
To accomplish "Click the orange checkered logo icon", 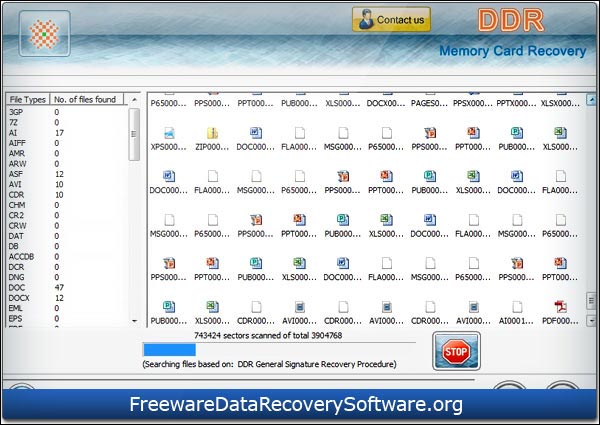I will click(x=44, y=34).
